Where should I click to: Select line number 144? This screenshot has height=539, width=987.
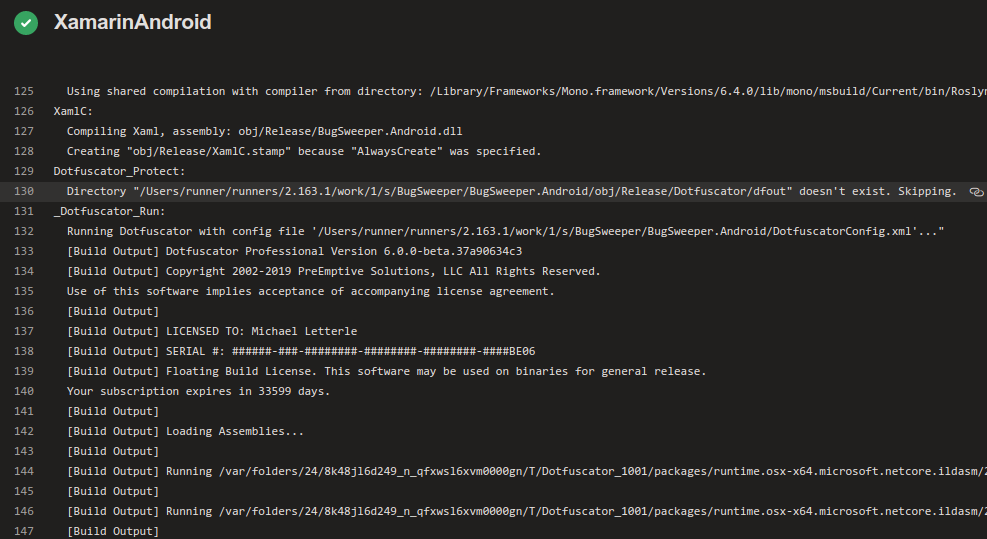tap(24, 471)
